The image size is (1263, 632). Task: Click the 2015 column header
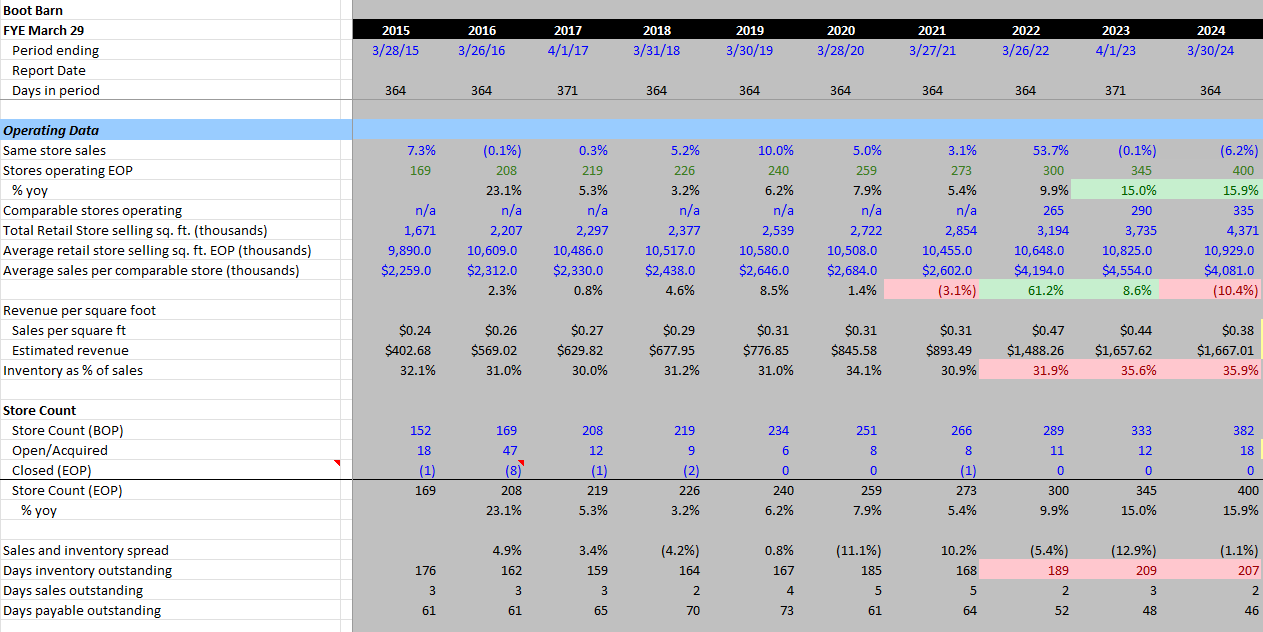tap(396, 30)
